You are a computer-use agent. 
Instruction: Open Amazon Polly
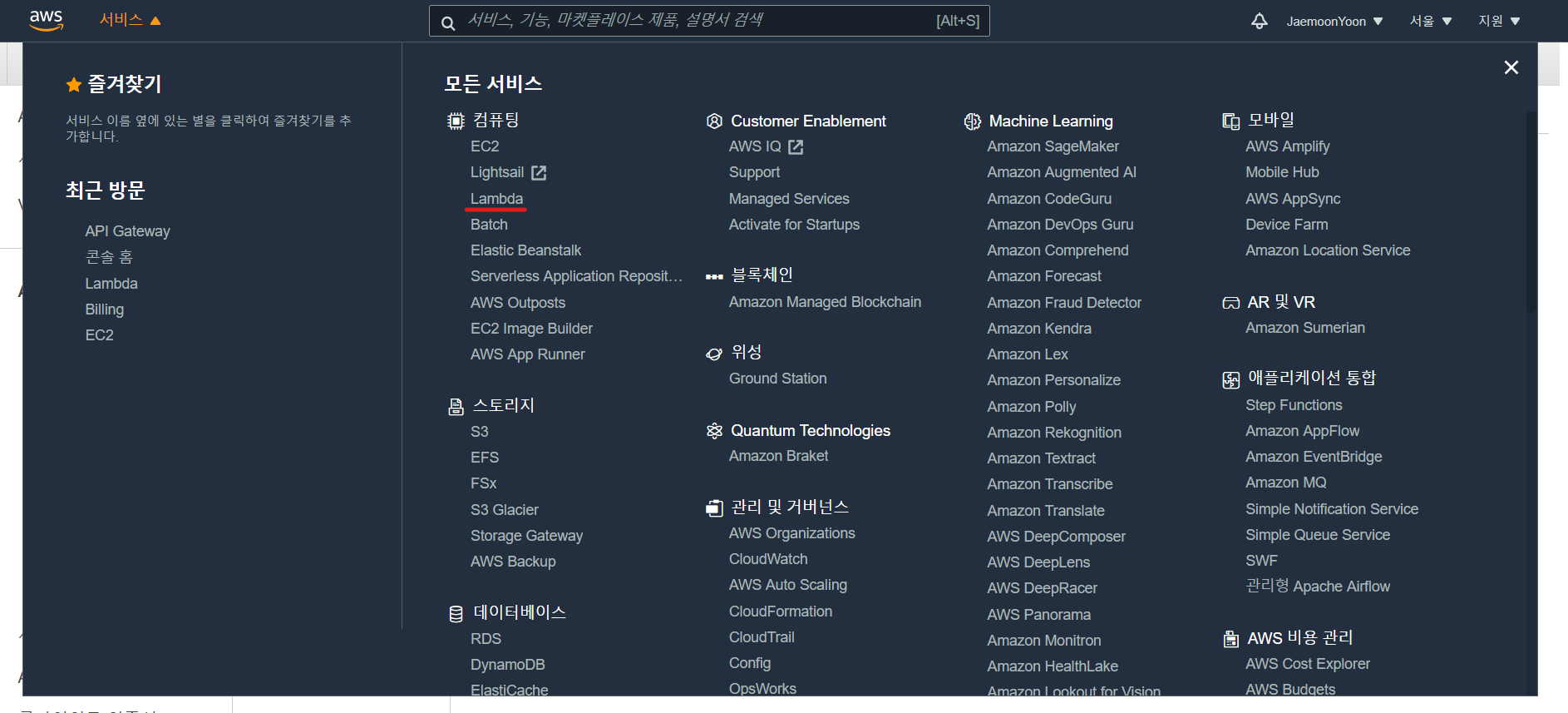[1032, 407]
